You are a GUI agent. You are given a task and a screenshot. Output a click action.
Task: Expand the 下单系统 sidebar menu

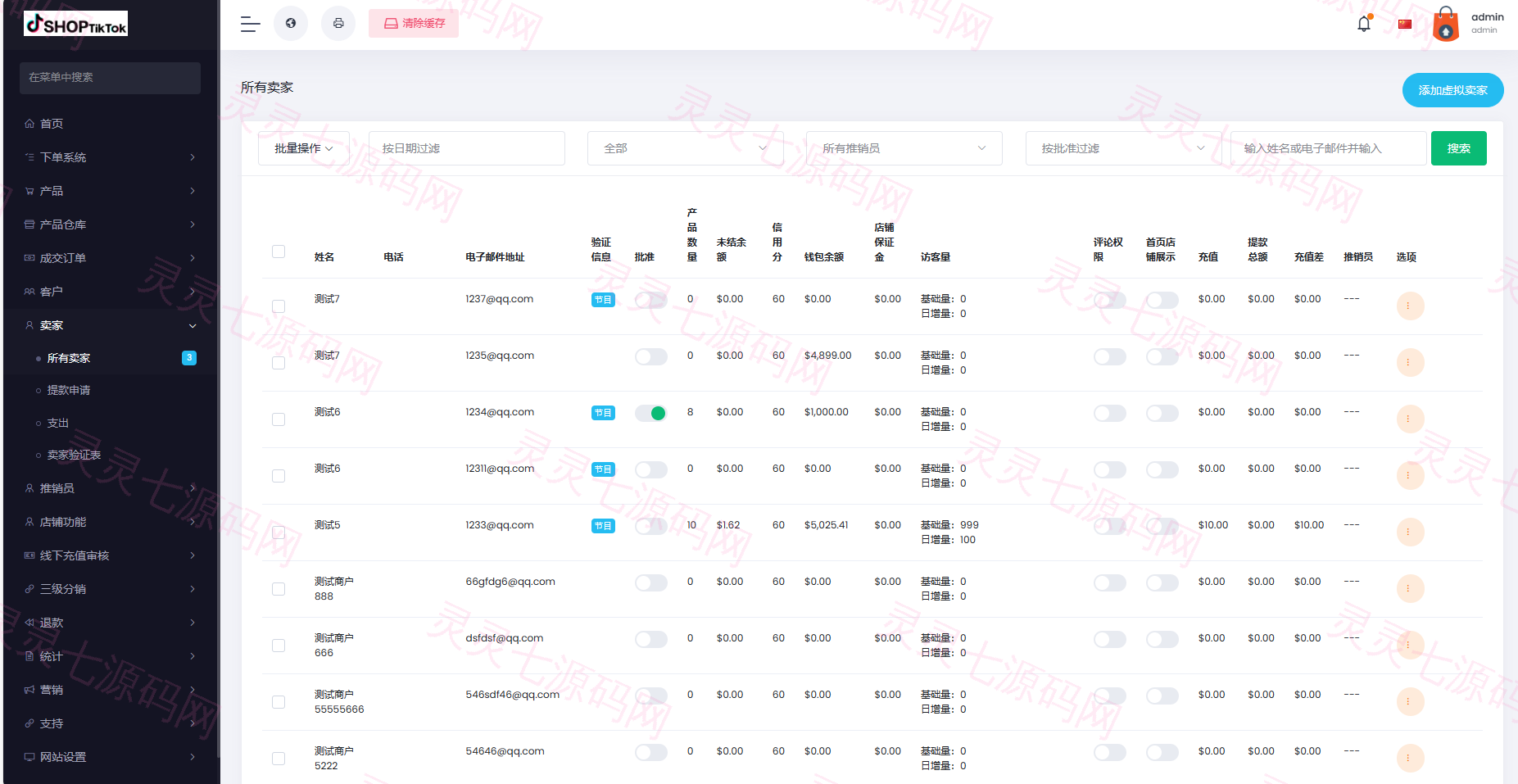[111, 157]
